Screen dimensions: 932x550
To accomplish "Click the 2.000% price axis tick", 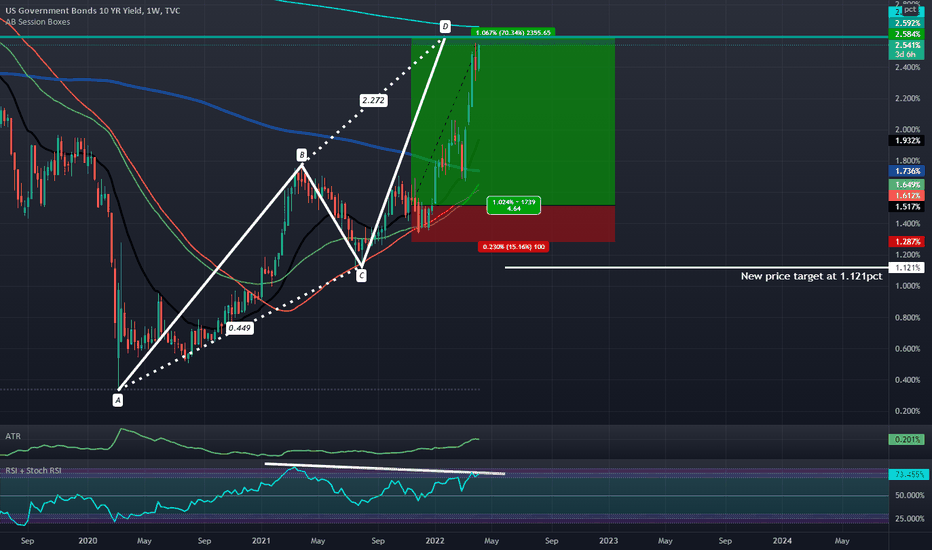I will pyautogui.click(x=907, y=130).
